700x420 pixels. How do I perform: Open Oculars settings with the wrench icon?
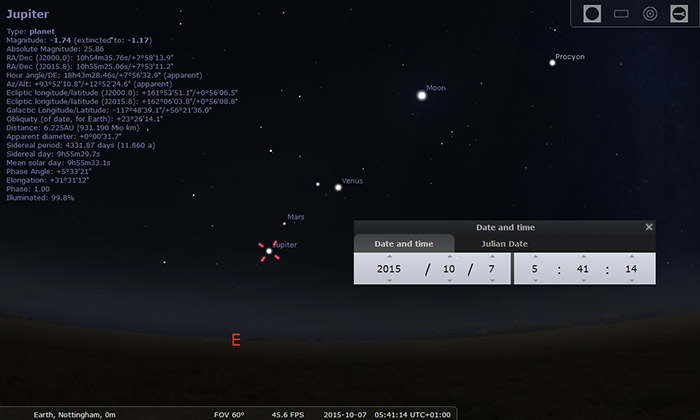(x=678, y=14)
